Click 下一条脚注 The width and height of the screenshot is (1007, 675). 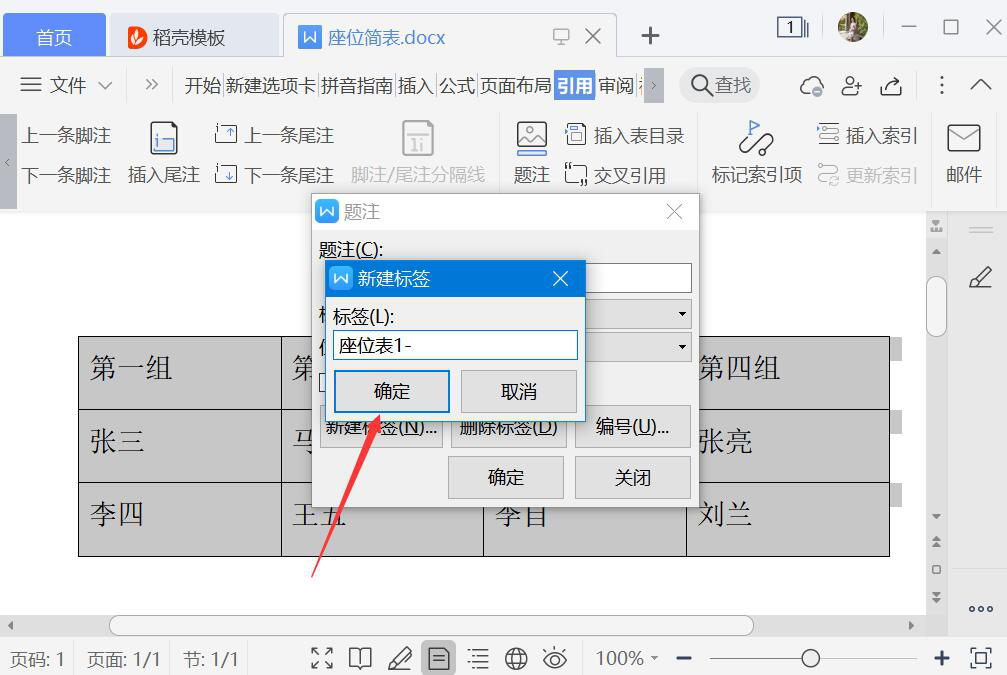(x=66, y=175)
